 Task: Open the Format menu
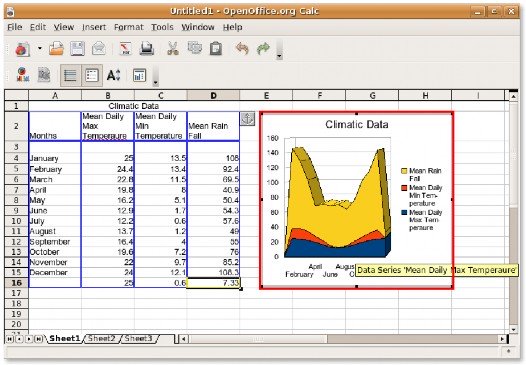(128, 27)
